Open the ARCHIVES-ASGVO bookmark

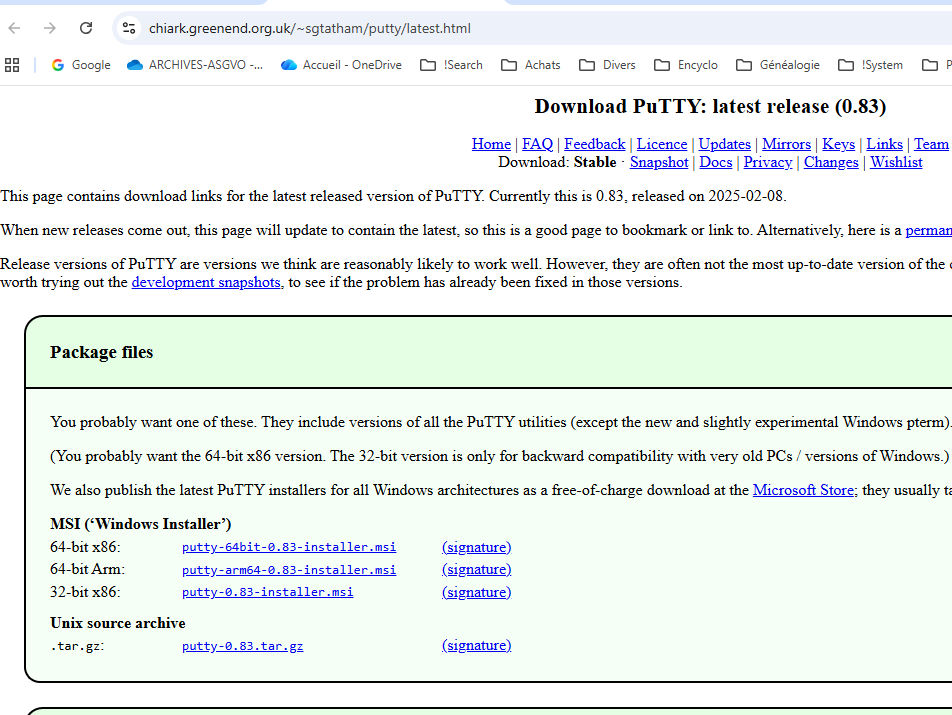(195, 65)
